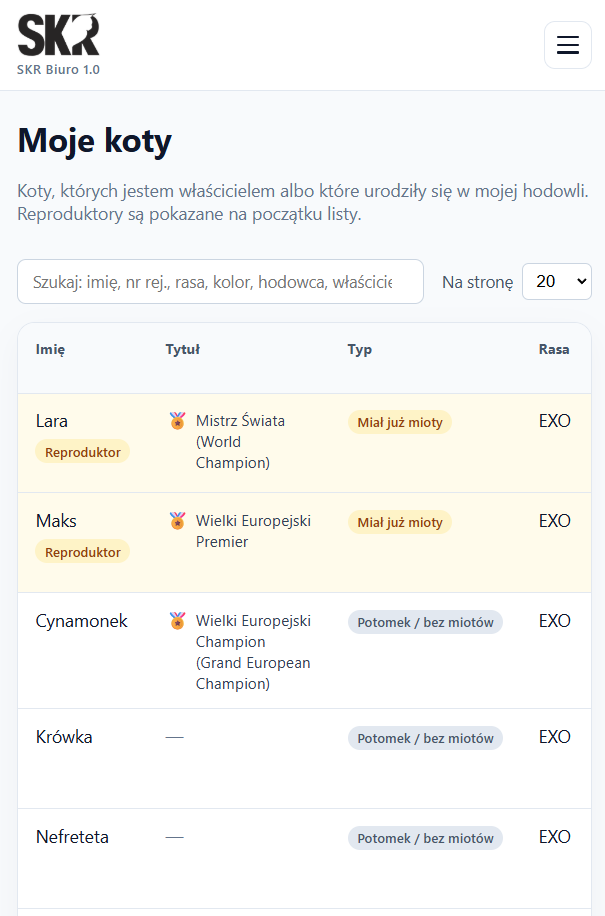The image size is (605, 916).
Task: Click the SKR Biuro 1.0 label
Action: (58, 70)
